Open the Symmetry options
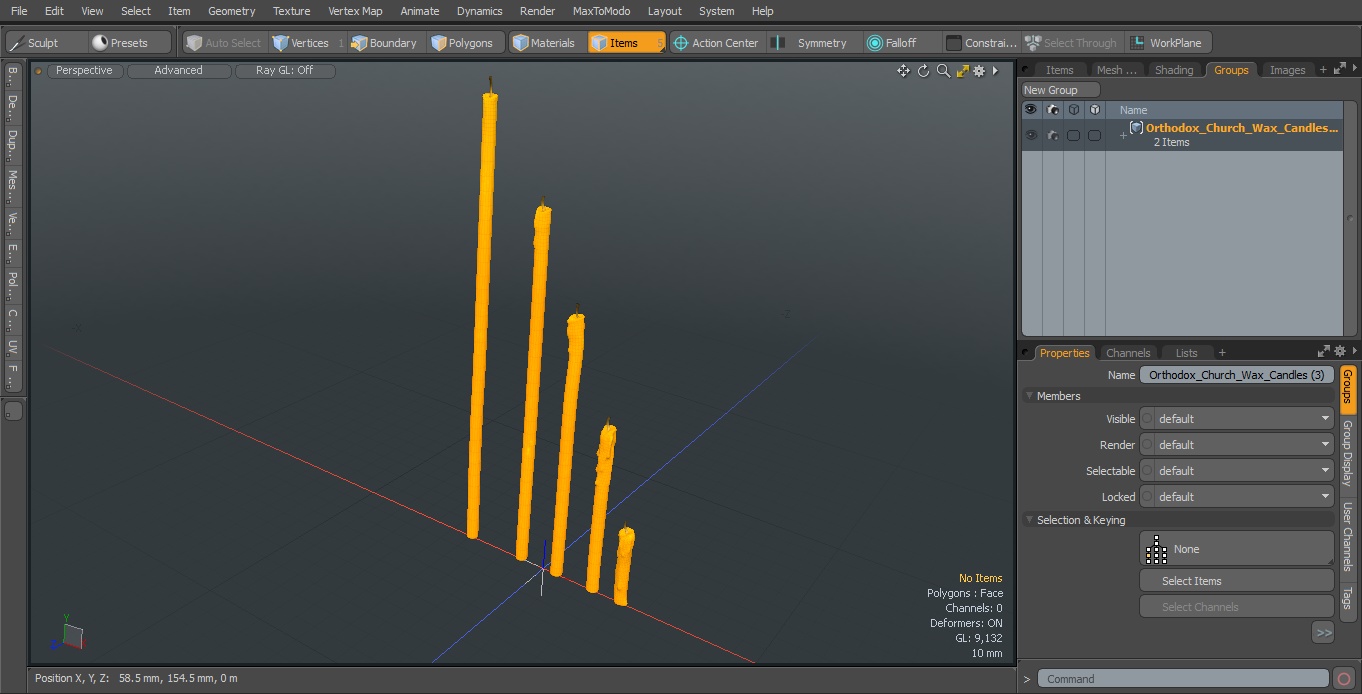This screenshot has height=694, width=1362. pyautogui.click(x=813, y=43)
